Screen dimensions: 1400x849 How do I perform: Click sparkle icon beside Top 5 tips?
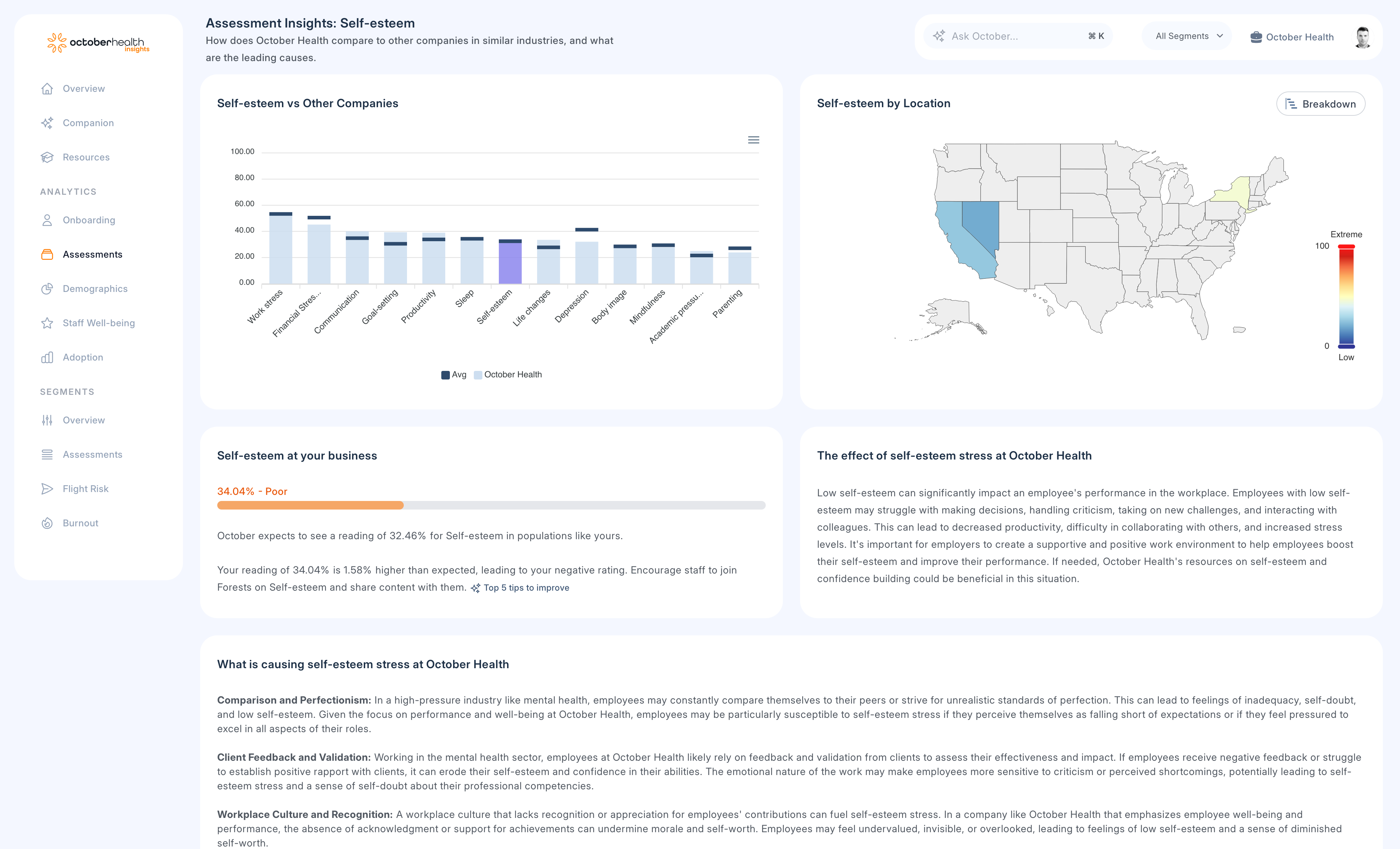click(x=476, y=588)
